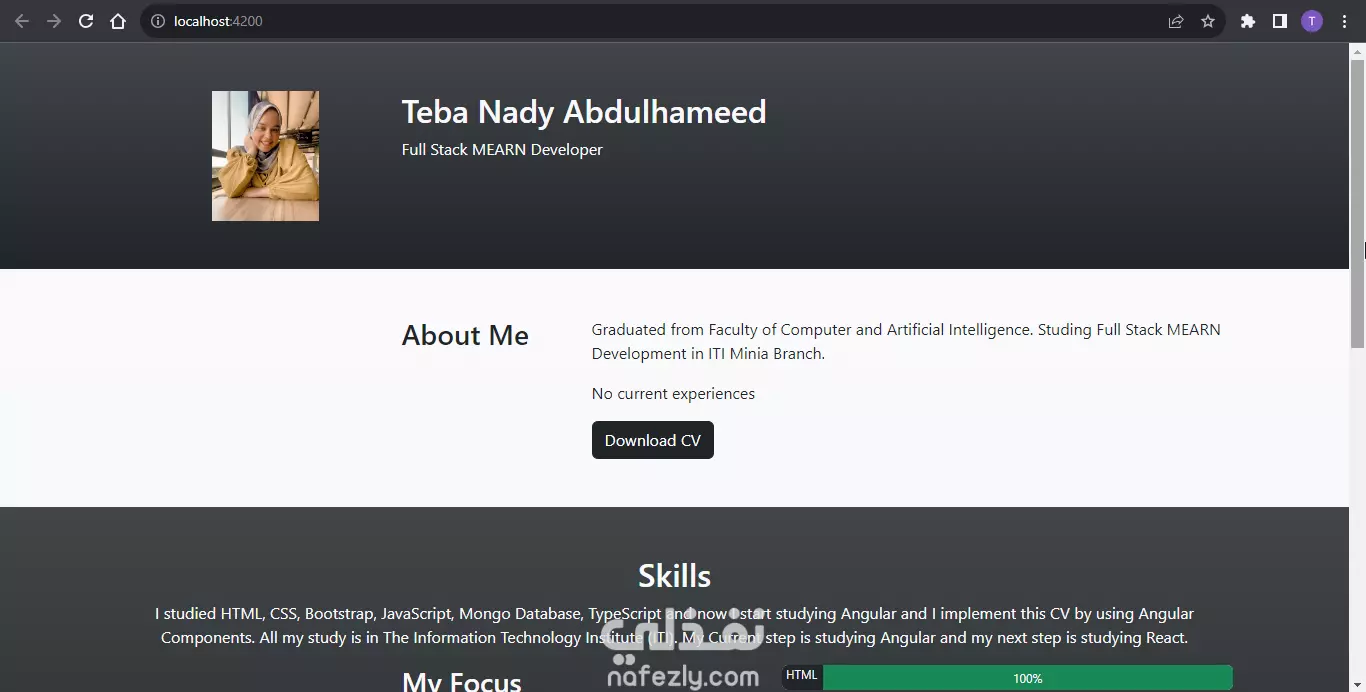Click the Full Stack MEARN Developer subtitle
The height and width of the screenshot is (692, 1366).
click(x=502, y=150)
